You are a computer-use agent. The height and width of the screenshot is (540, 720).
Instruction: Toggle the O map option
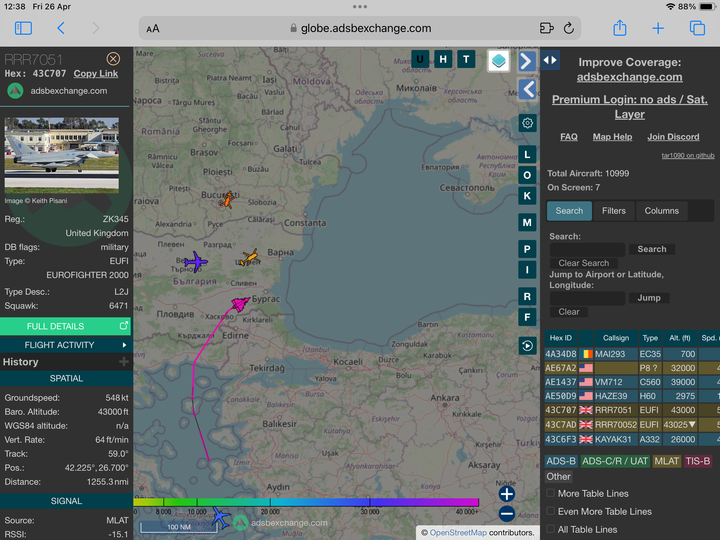(x=527, y=175)
